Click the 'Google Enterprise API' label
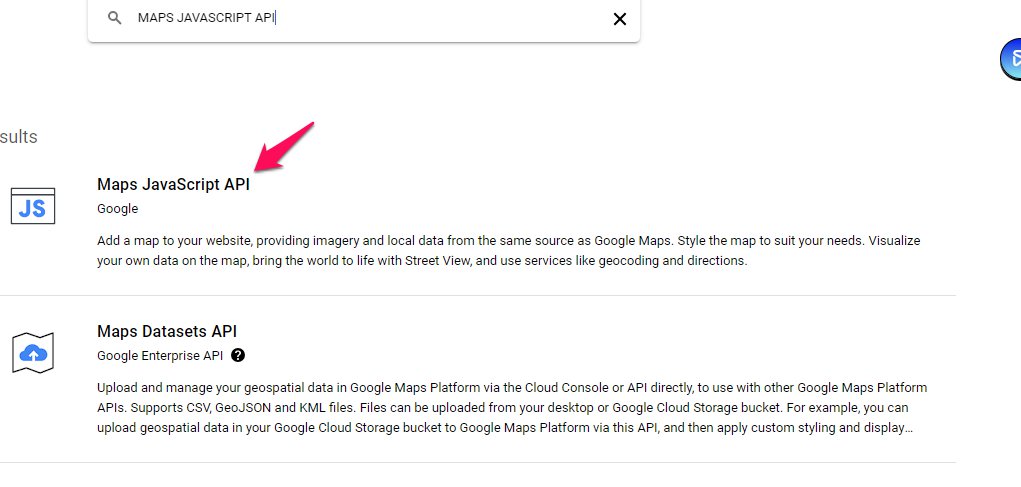1021x487 pixels. (160, 355)
